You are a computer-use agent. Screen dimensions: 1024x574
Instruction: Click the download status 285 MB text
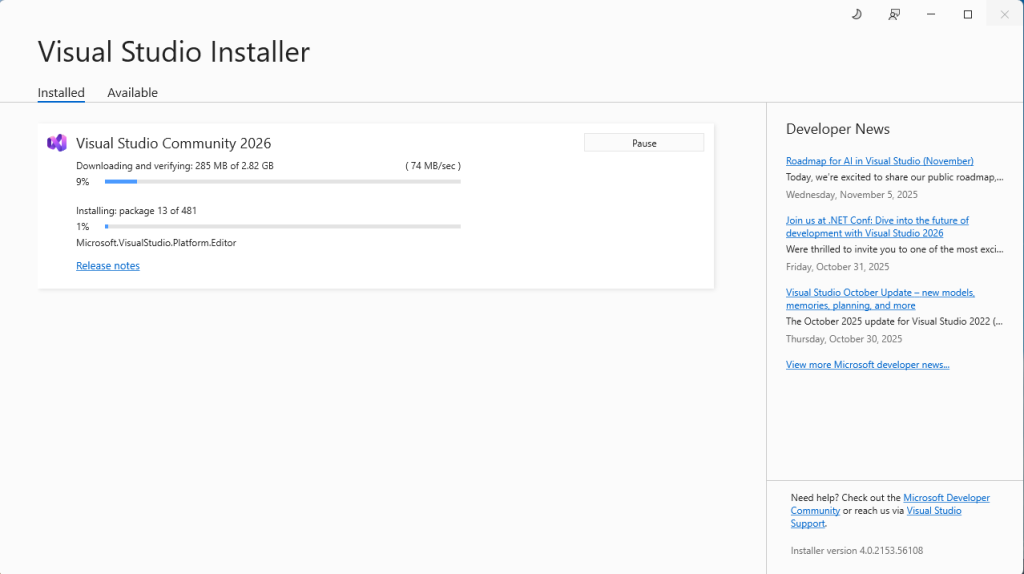pyautogui.click(x=174, y=166)
